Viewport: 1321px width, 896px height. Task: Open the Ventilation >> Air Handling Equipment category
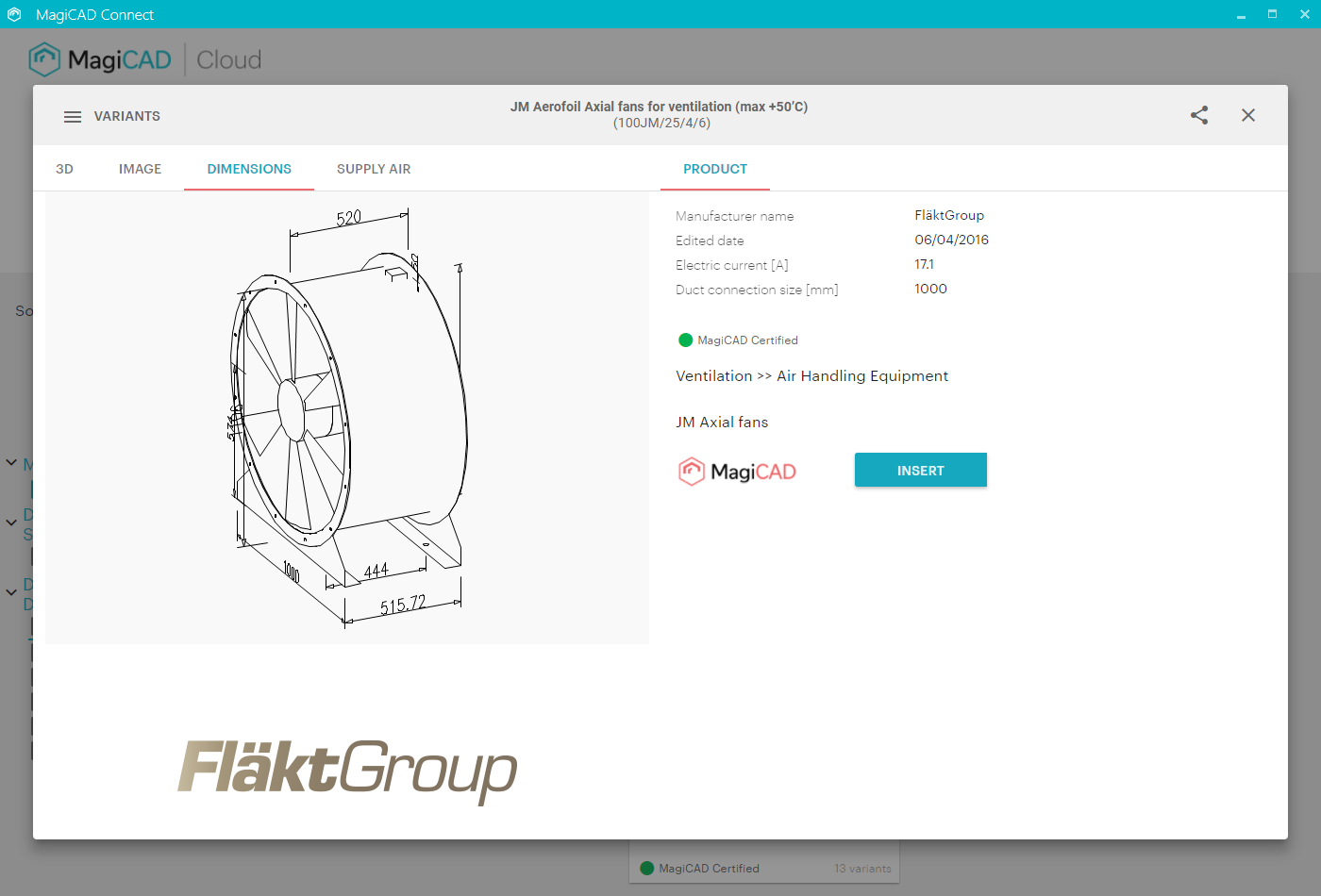tap(812, 376)
